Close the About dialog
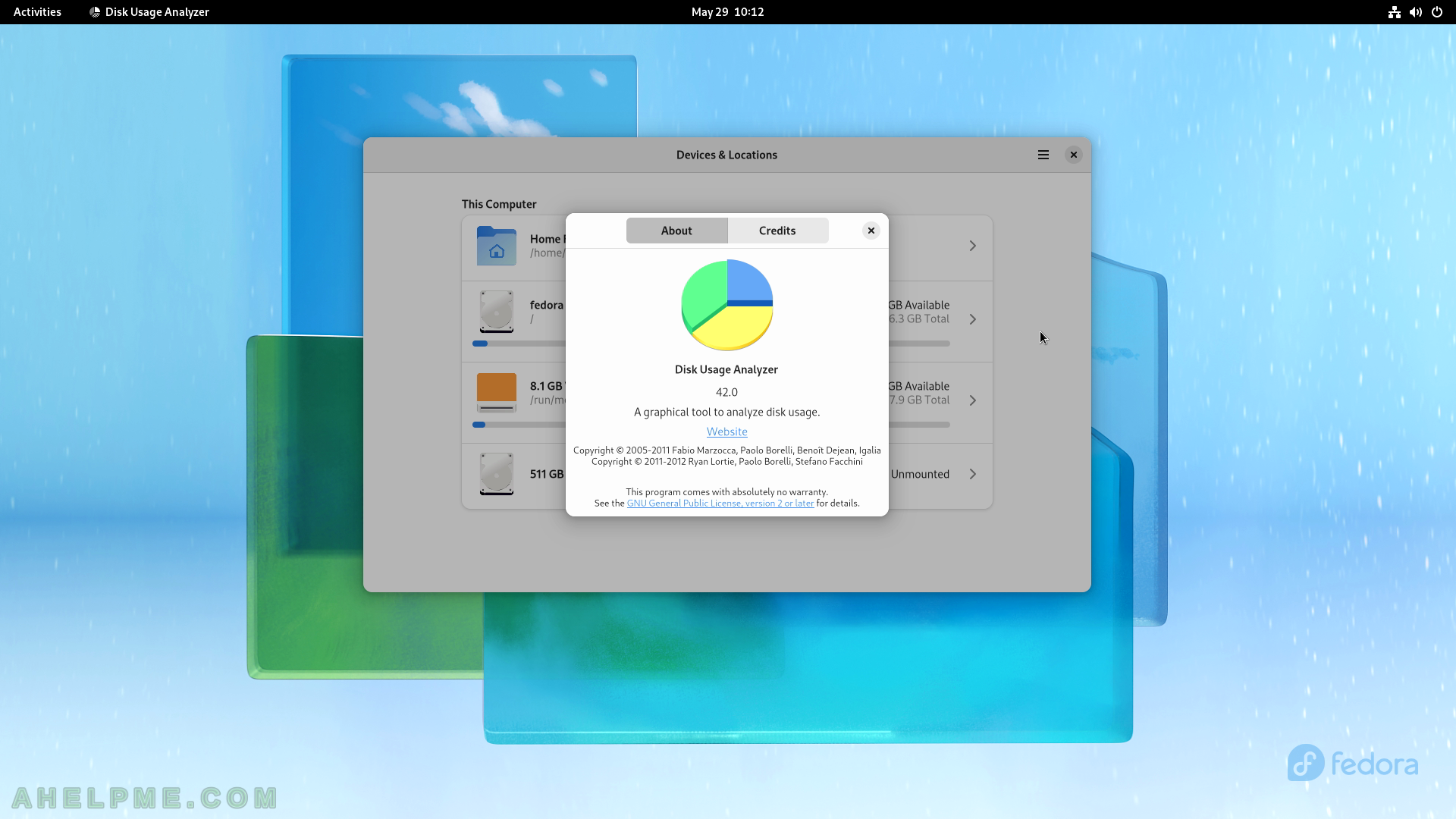Image resolution: width=1456 pixels, height=819 pixels. (871, 231)
